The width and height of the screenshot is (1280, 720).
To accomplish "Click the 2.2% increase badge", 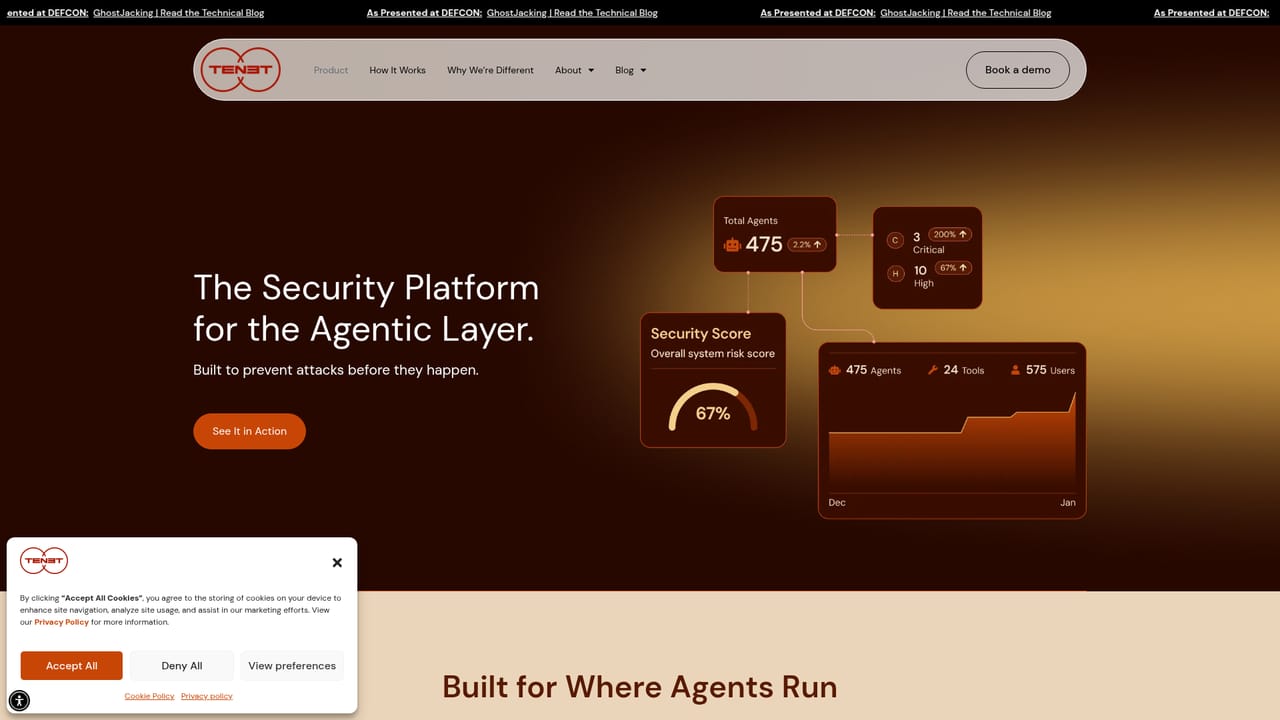I will click(806, 244).
